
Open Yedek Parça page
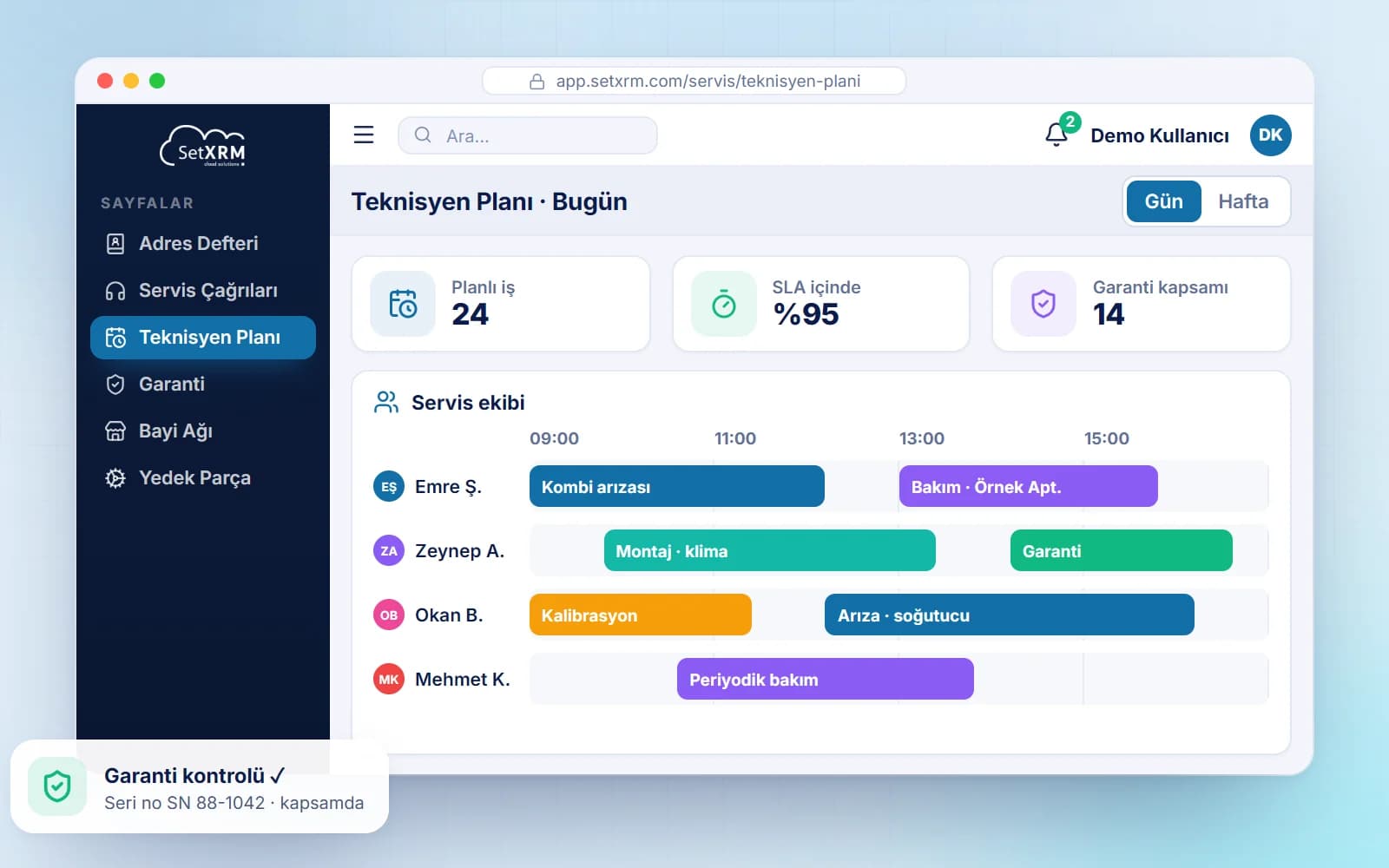(203, 478)
